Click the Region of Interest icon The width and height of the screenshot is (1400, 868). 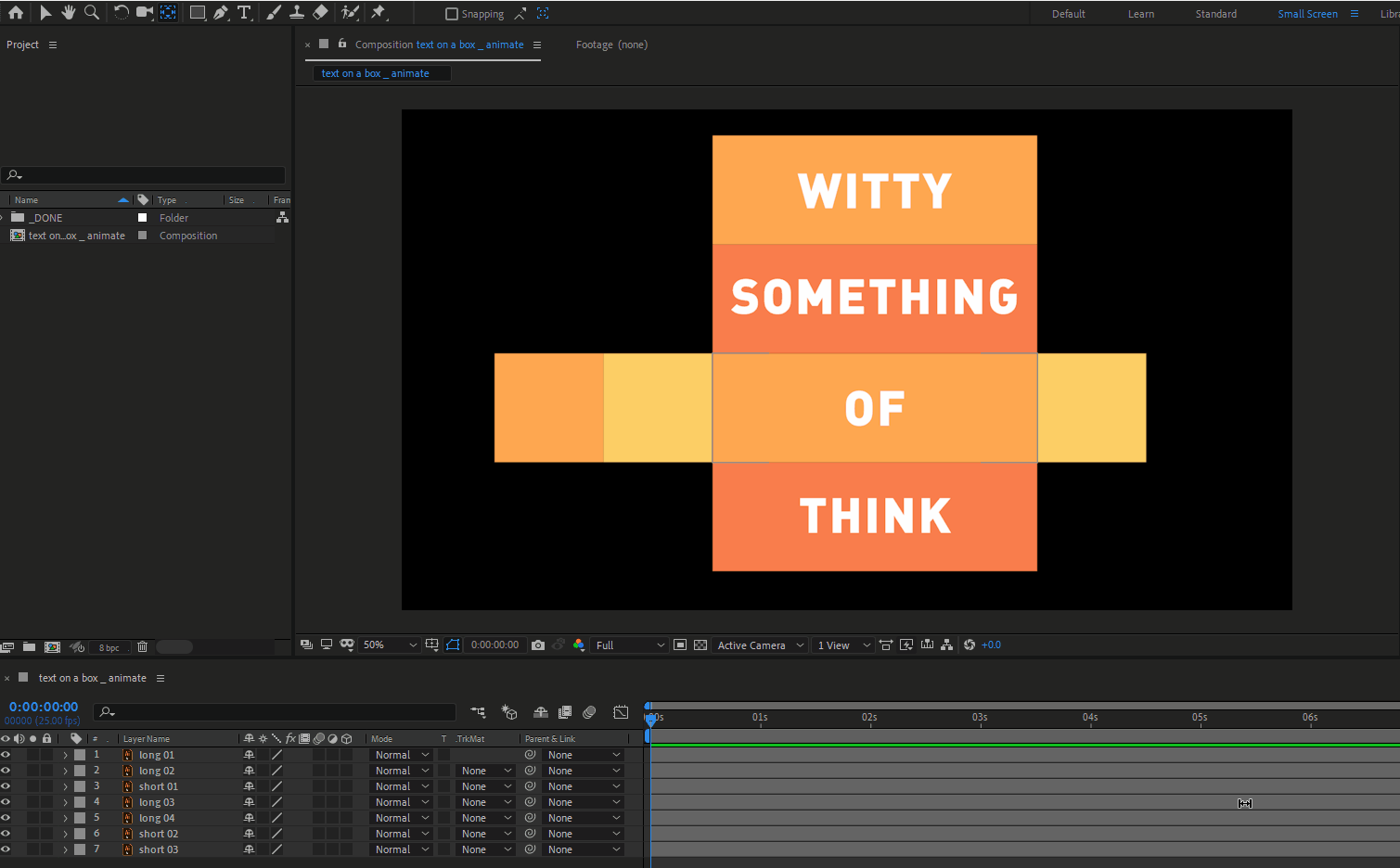680,645
